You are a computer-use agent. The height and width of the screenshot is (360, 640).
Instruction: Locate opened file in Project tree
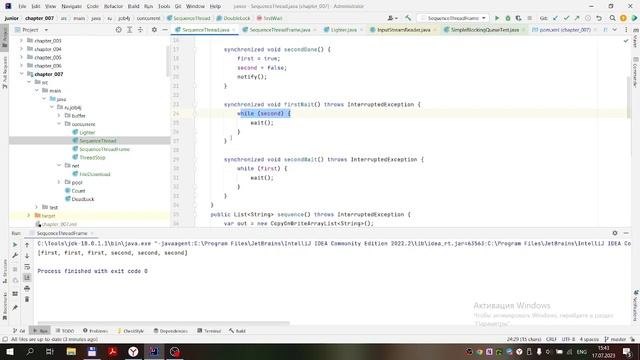point(118,30)
